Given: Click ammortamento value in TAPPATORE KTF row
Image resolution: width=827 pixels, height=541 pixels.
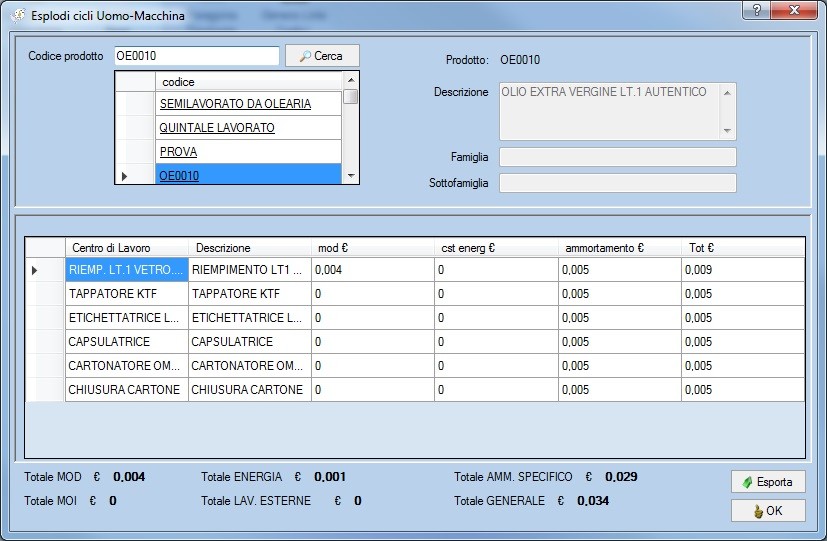Looking at the screenshot, I should (x=620, y=294).
